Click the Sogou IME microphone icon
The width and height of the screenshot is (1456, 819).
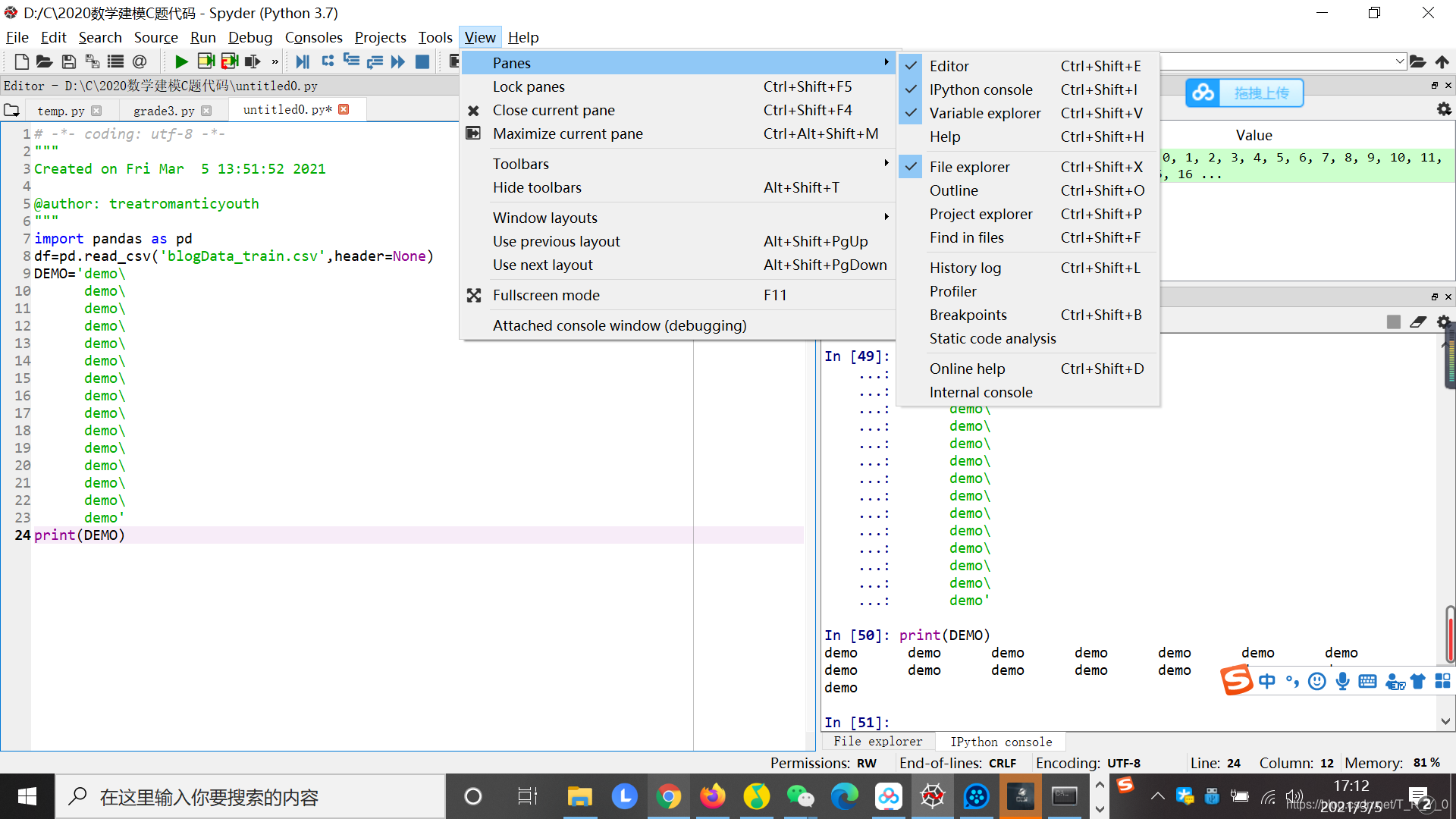point(1342,681)
